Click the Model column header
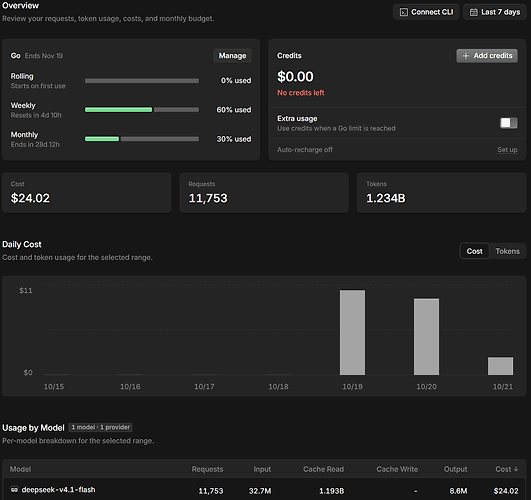This screenshot has height=500, width=531. click(x=20, y=469)
